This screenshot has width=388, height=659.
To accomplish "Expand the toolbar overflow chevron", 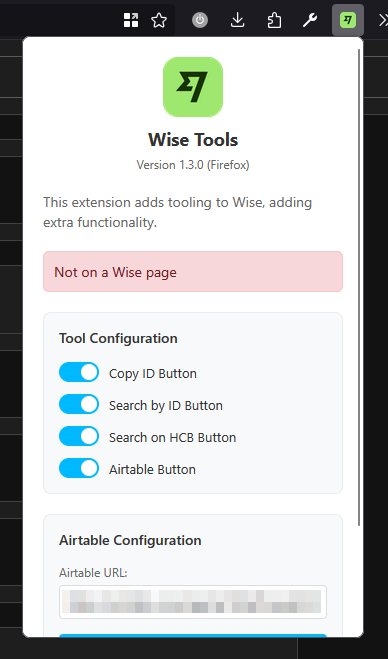I will (383, 20).
